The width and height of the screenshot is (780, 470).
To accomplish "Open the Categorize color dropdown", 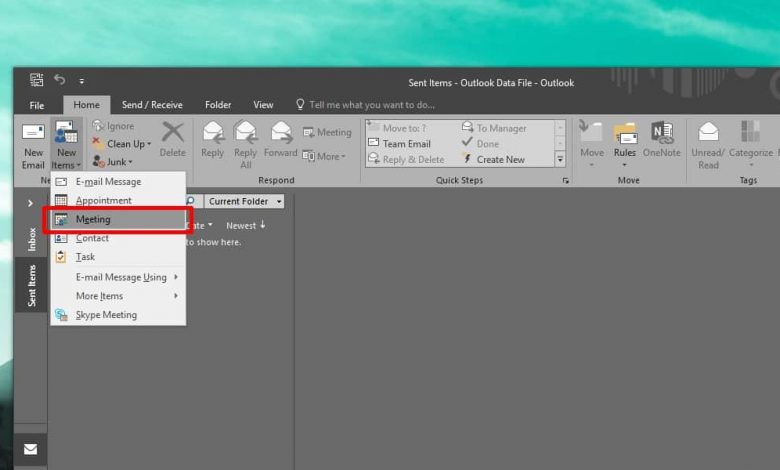I will pos(751,145).
